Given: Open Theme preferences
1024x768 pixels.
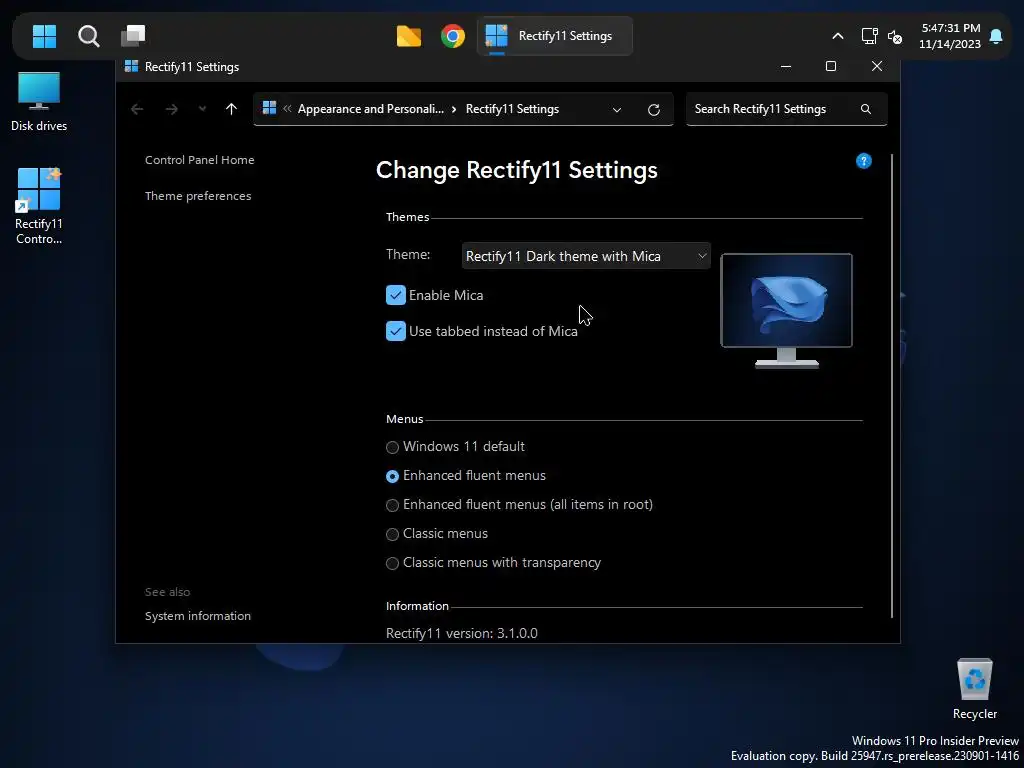Looking at the screenshot, I should coord(198,196).
